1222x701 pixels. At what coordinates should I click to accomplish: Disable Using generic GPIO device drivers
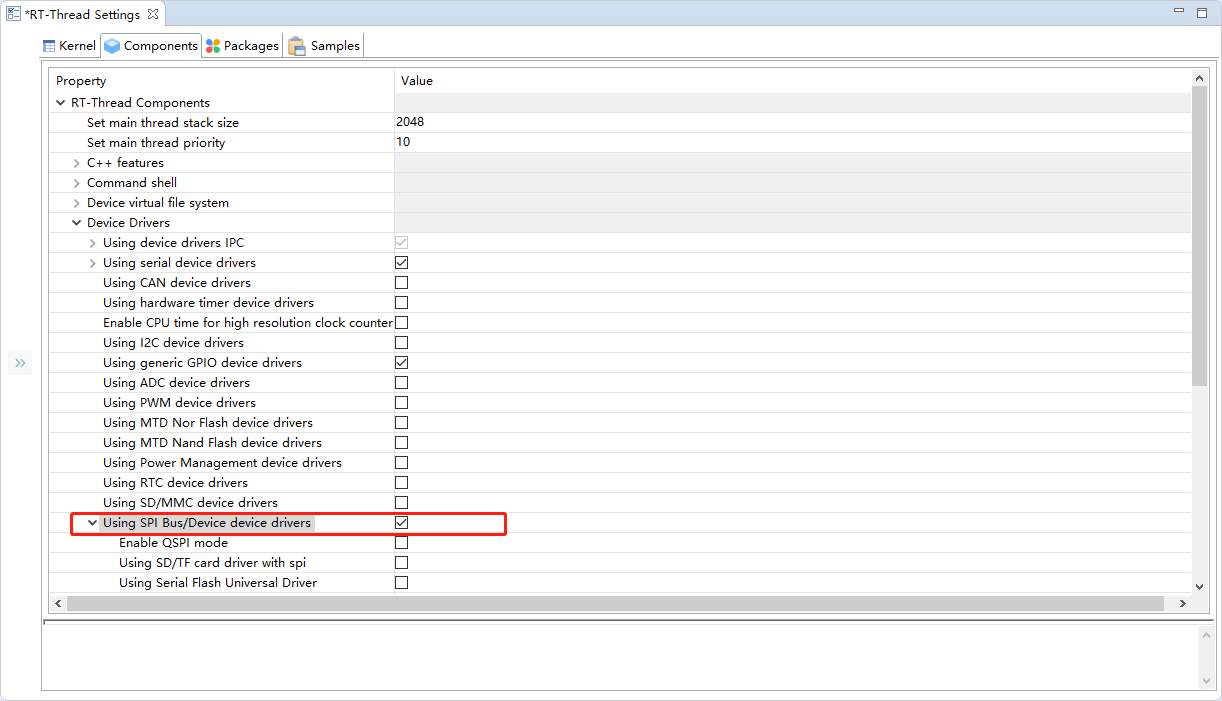[x=401, y=363]
